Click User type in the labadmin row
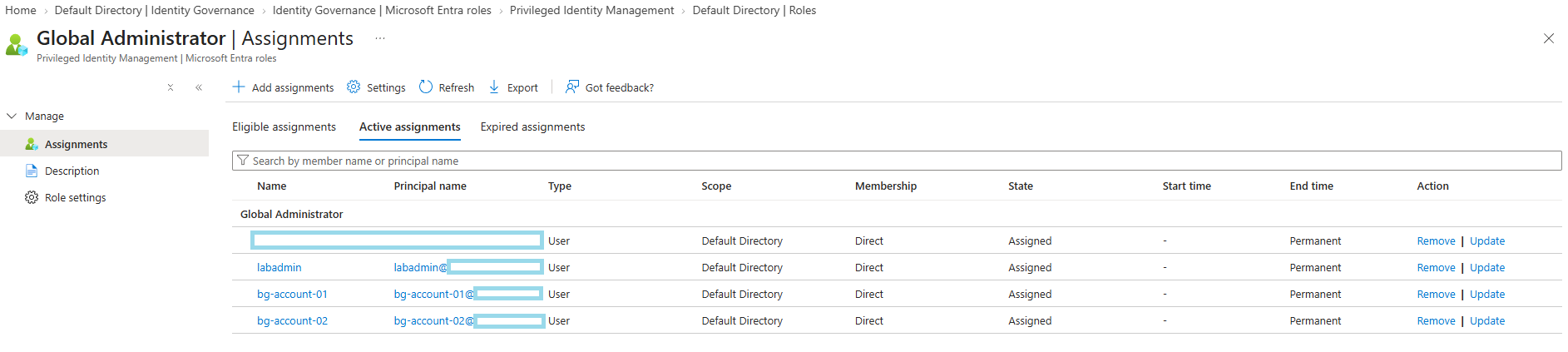Viewport: 1568px width, 352px height. tap(558, 267)
